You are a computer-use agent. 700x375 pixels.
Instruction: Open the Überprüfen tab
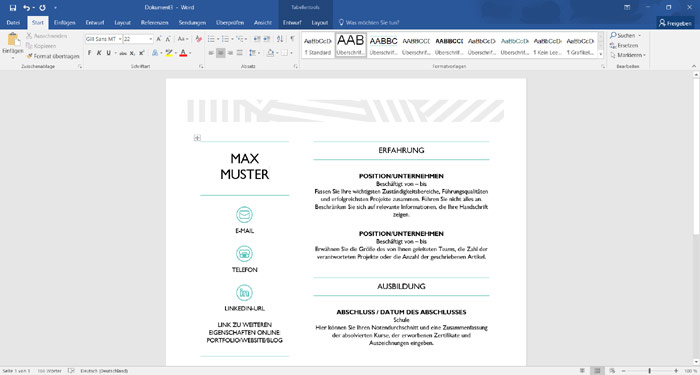pos(229,22)
